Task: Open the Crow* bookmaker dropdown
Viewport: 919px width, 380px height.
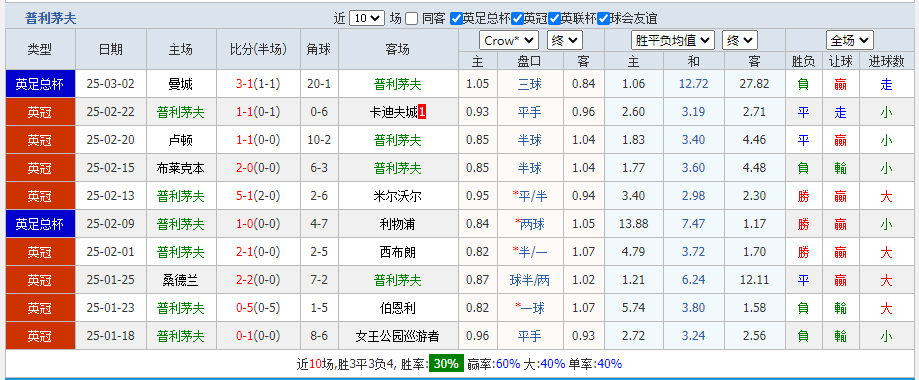Action: click(x=509, y=40)
